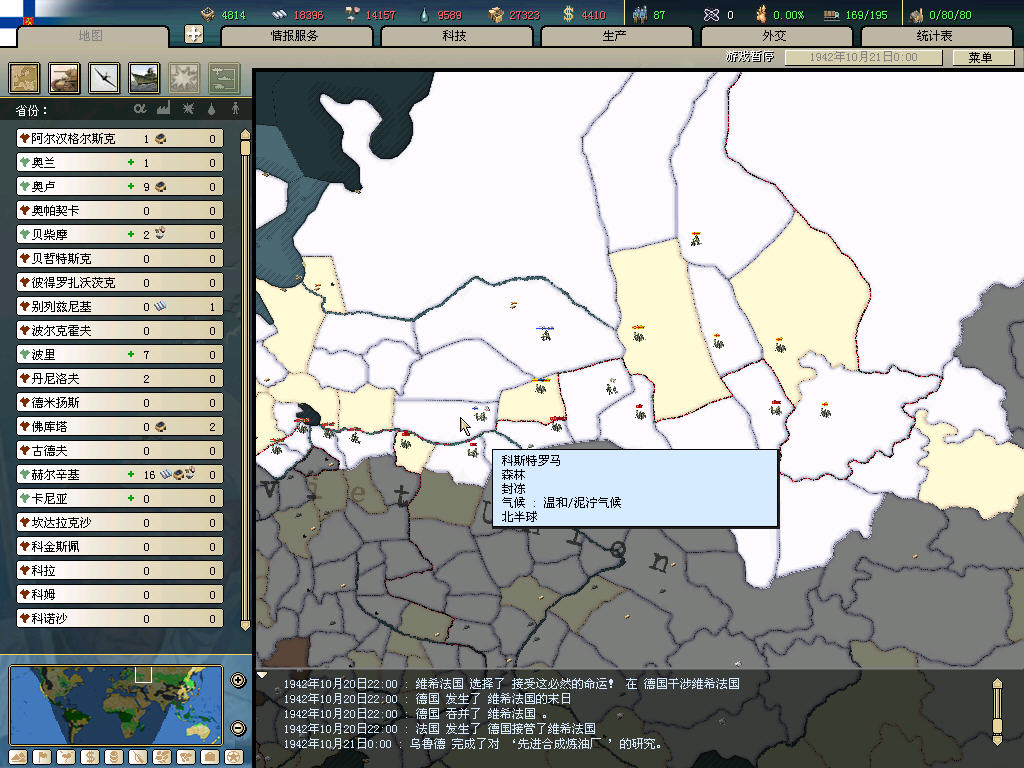Viewport: 1024px width, 768px height.
Task: Click the money dollar icon in top bar
Action: pyautogui.click(x=568, y=14)
